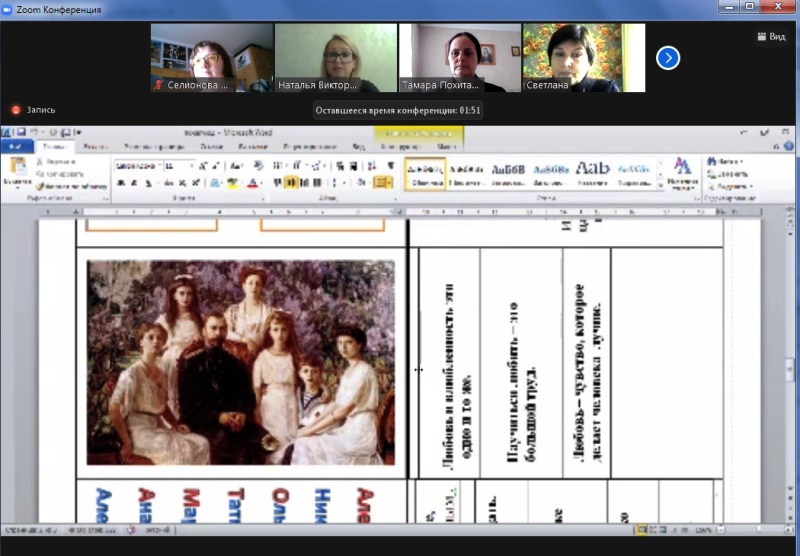Switch to the Insert ribbon tab

pos(96,147)
